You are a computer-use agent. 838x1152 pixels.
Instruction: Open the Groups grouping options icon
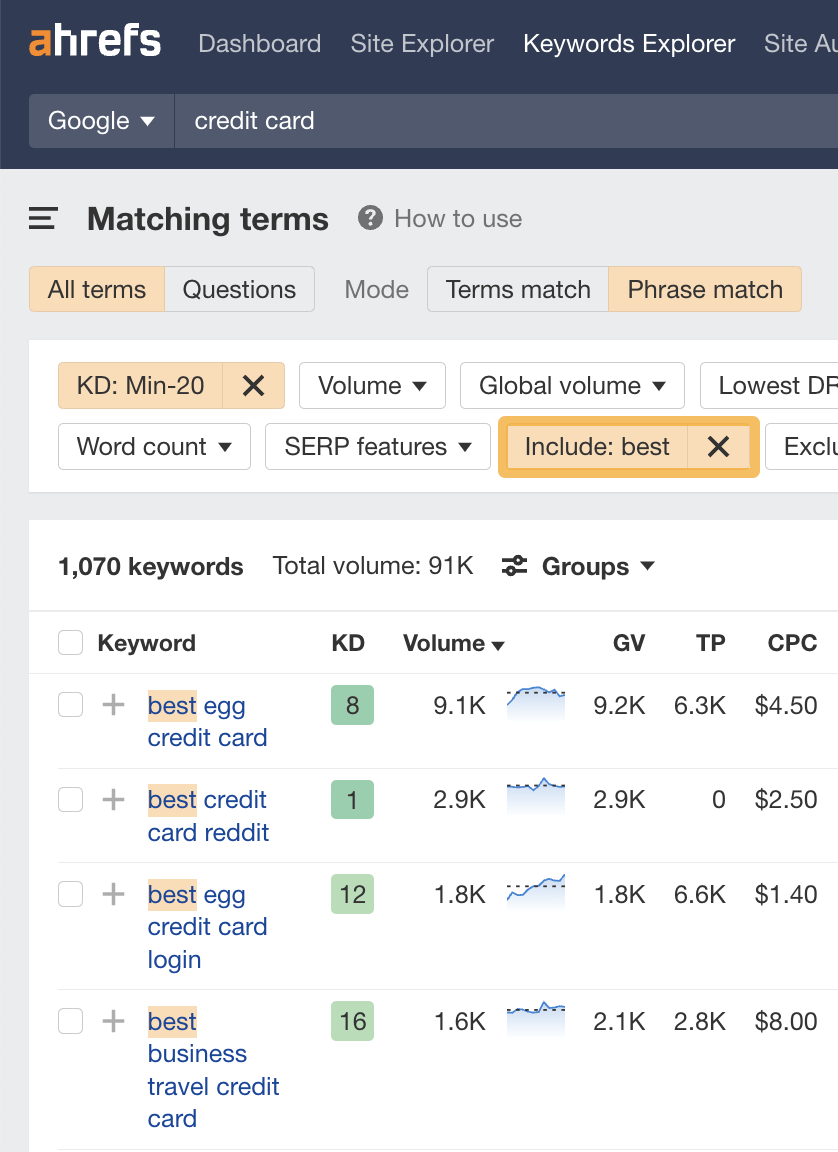[x=514, y=566]
